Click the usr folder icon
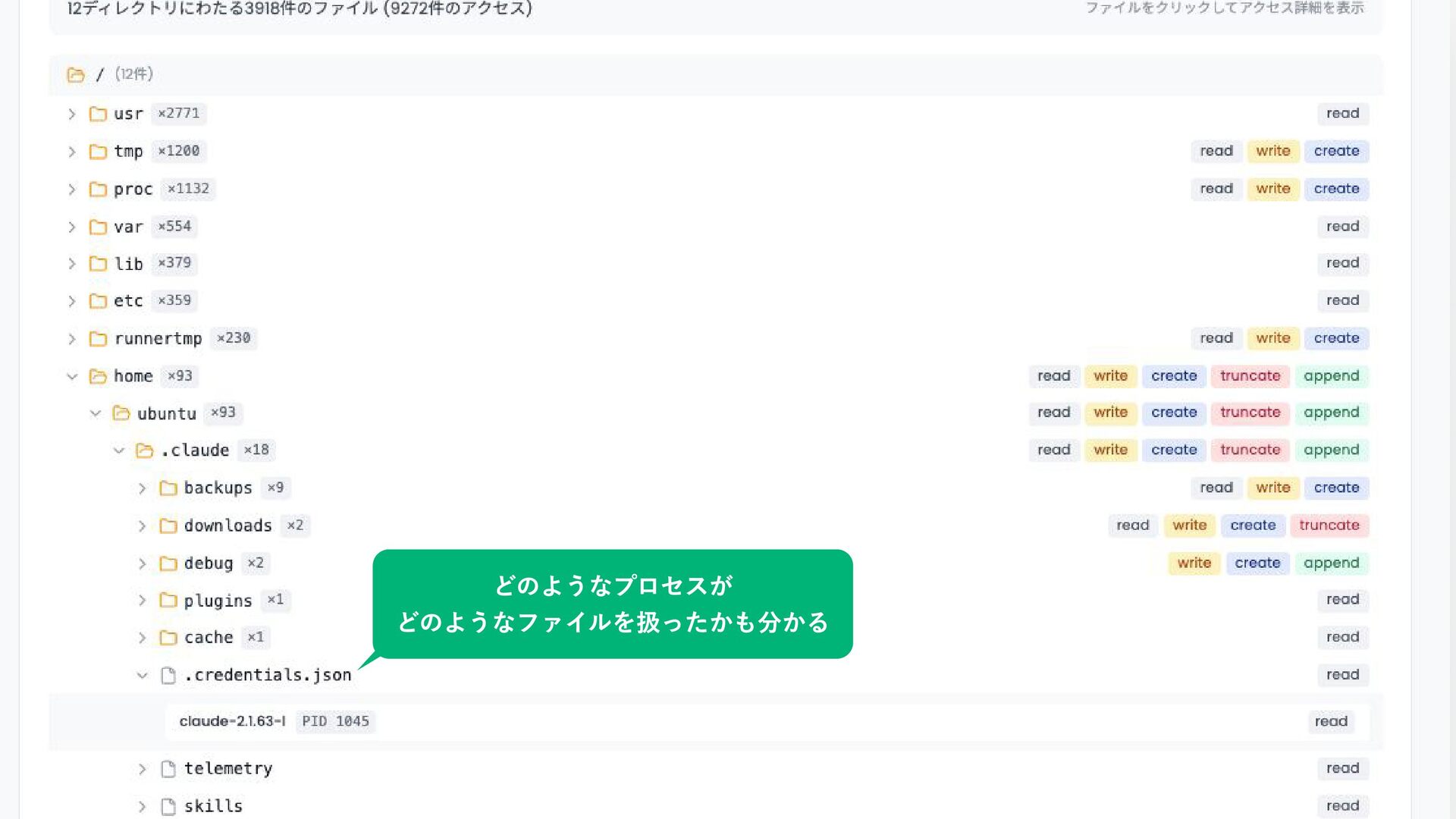The image size is (1456, 819). point(98,114)
